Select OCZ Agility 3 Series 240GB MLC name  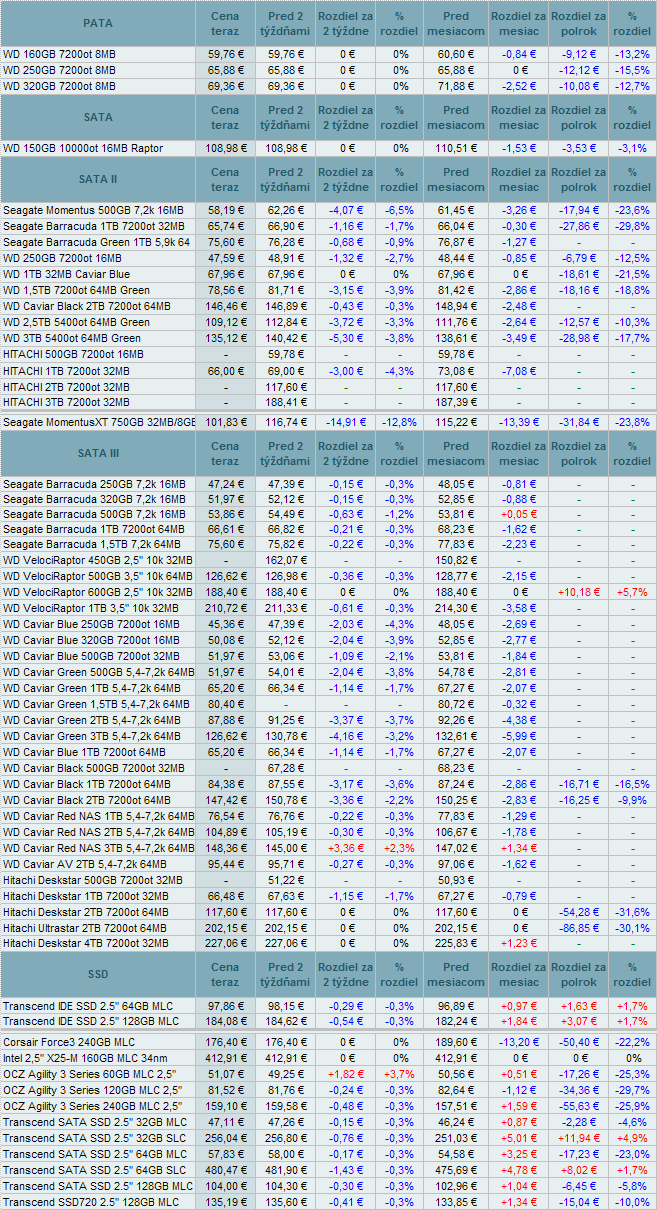93,1106
